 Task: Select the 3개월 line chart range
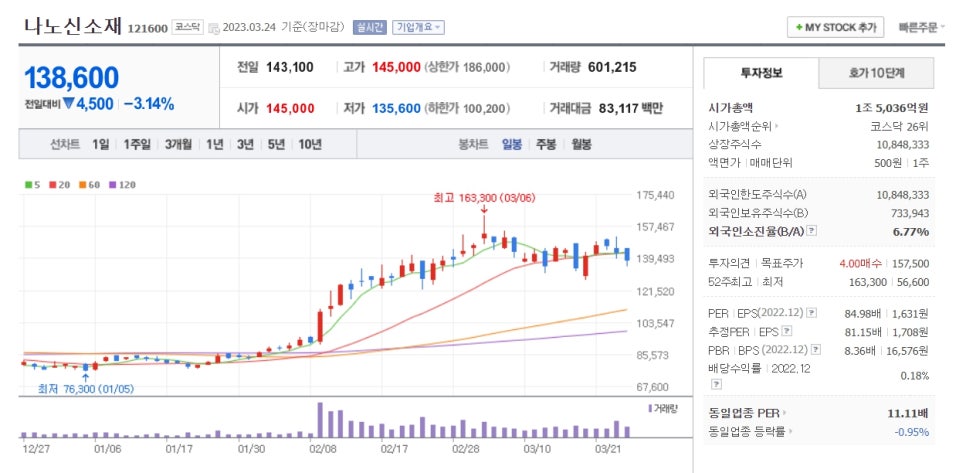click(178, 144)
